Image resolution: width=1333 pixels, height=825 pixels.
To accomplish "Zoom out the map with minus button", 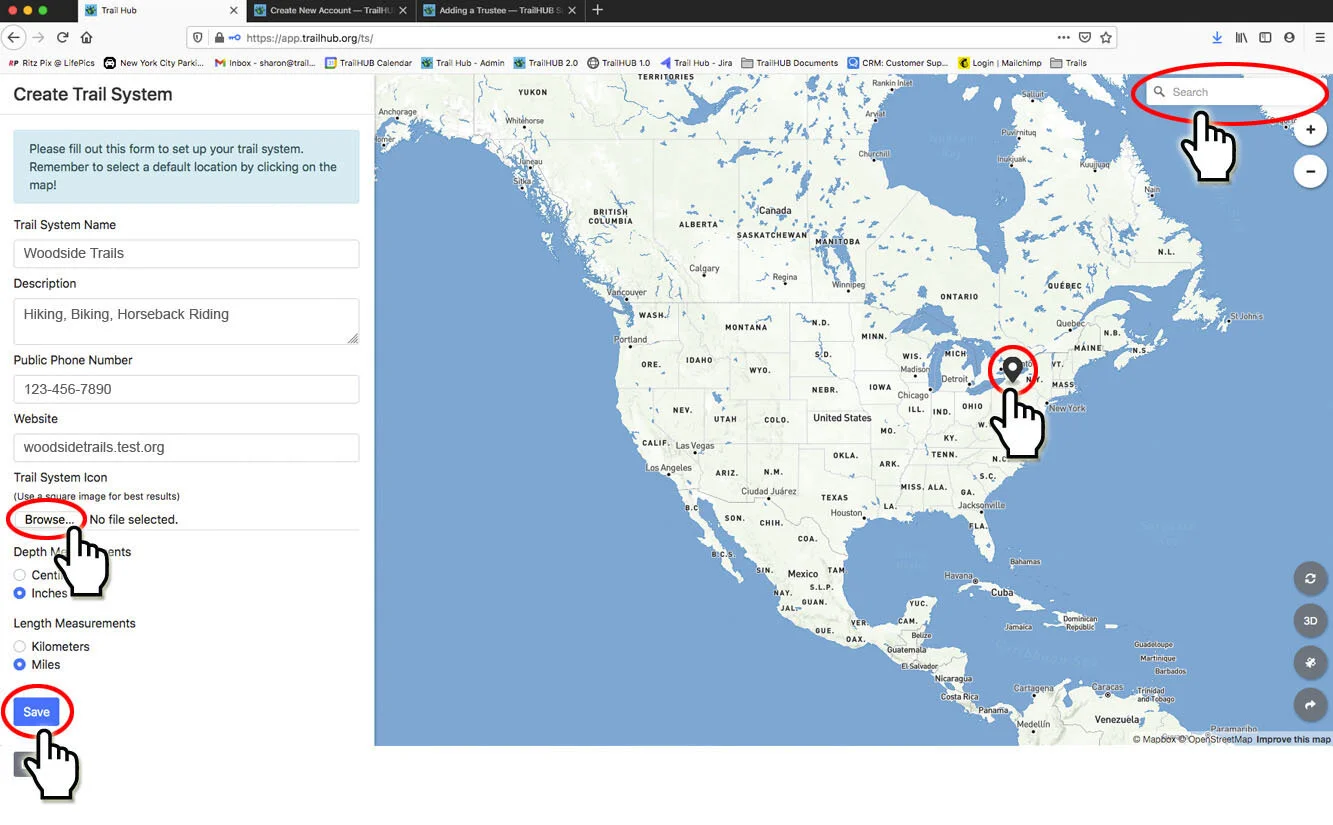I will tap(1310, 171).
